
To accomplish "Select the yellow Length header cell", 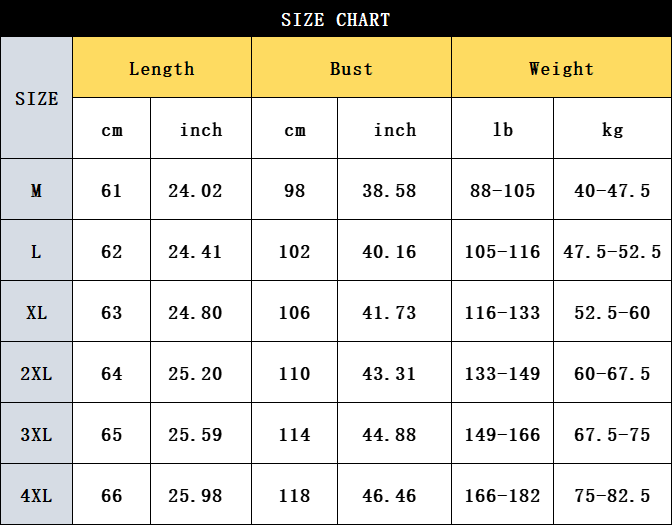I will [x=161, y=68].
